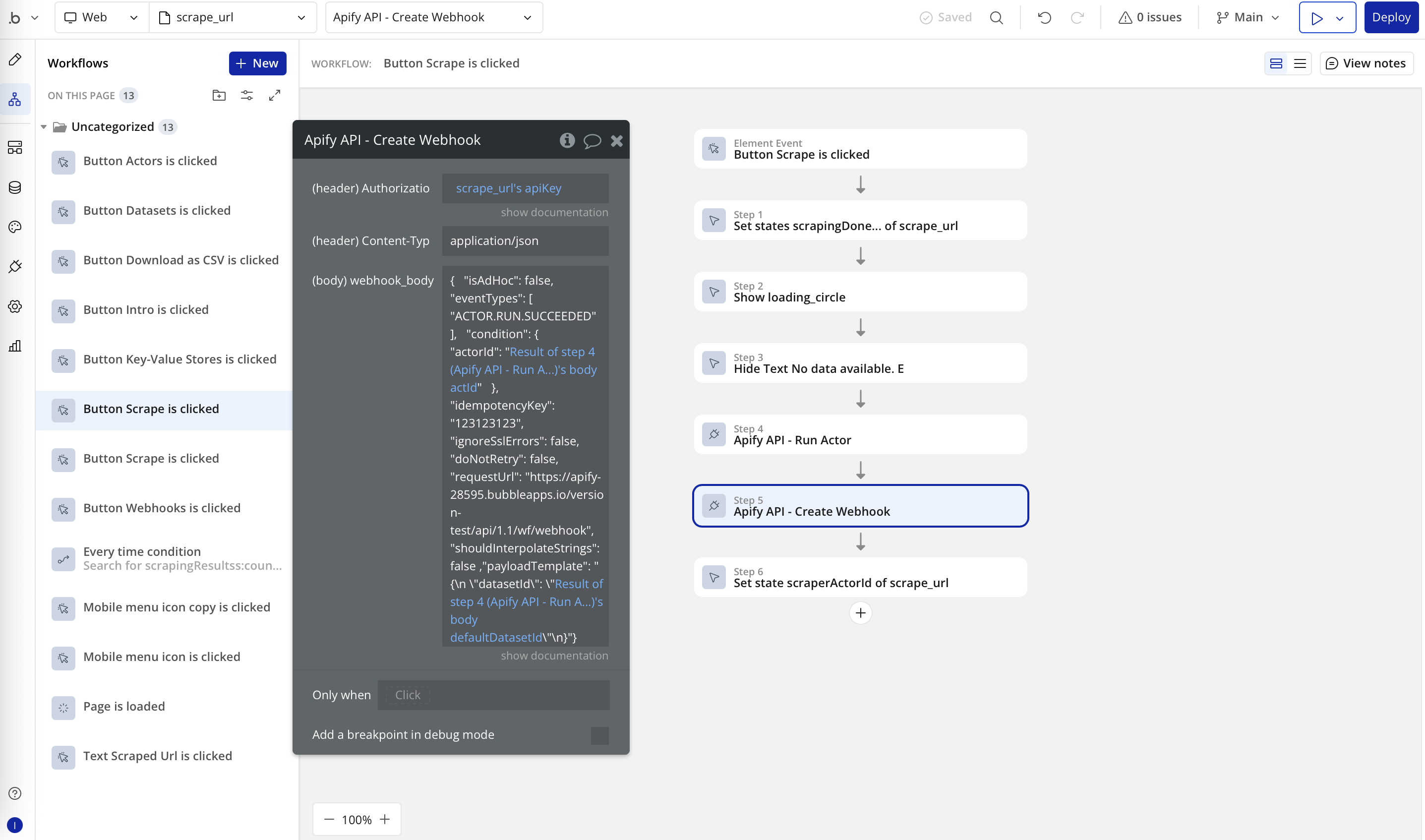Collapse the Uncategorized workflow folder
Screen dimensions: 1425x840
point(44,127)
